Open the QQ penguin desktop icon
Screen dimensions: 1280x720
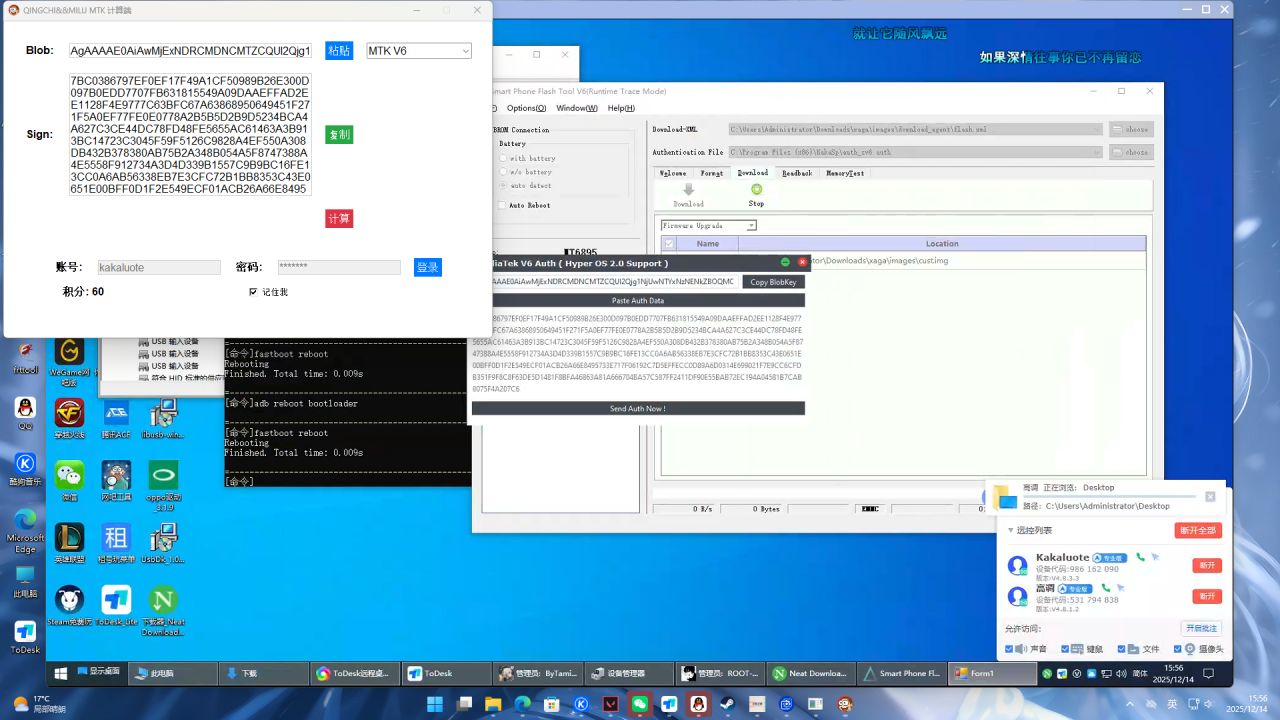point(25,409)
